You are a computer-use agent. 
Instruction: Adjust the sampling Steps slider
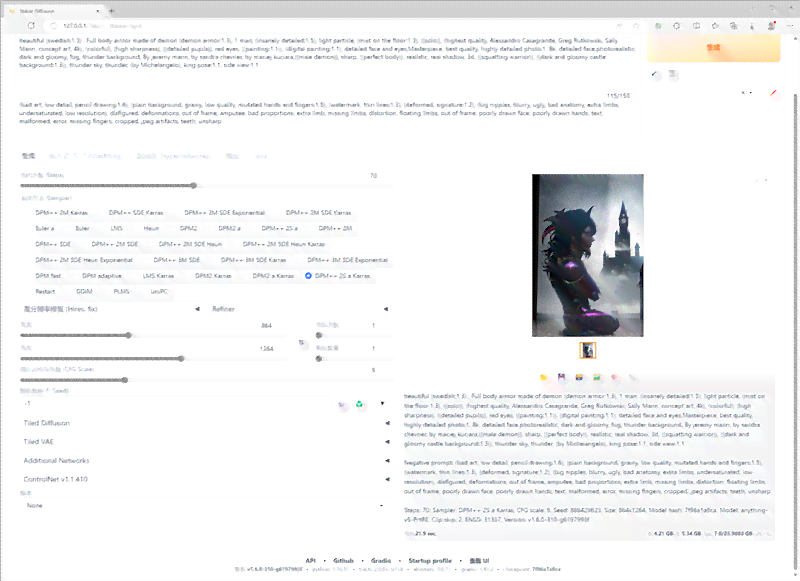(x=206, y=186)
